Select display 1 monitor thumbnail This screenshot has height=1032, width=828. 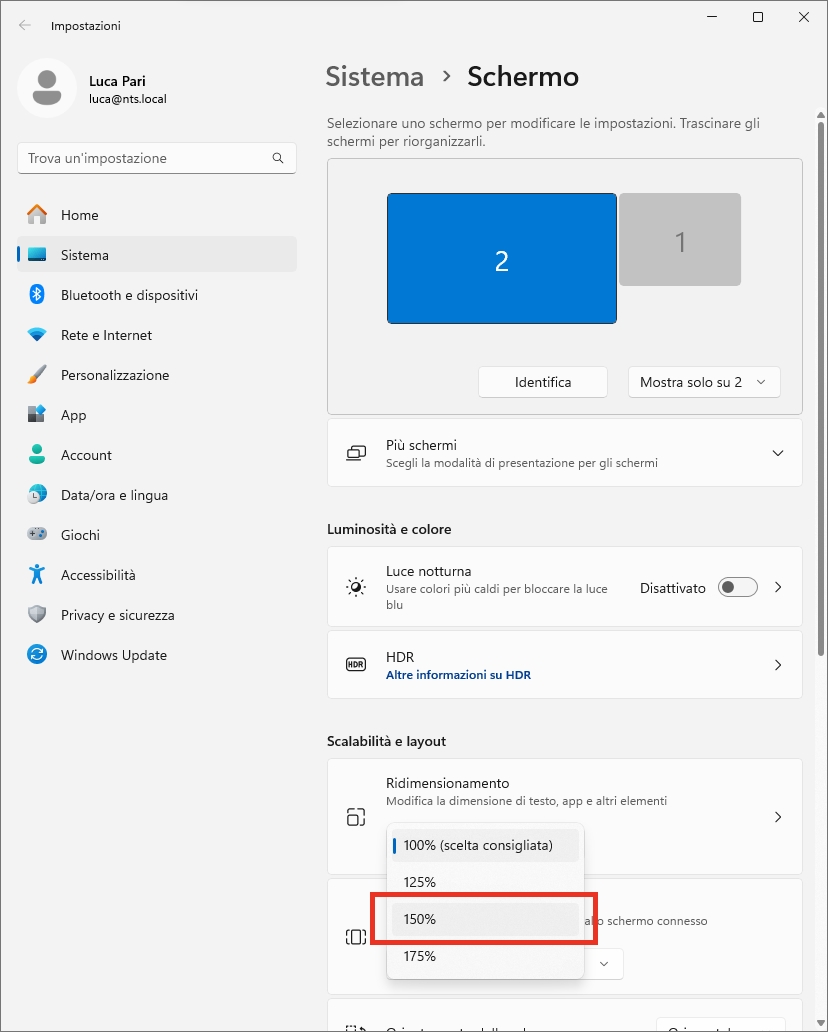680,240
